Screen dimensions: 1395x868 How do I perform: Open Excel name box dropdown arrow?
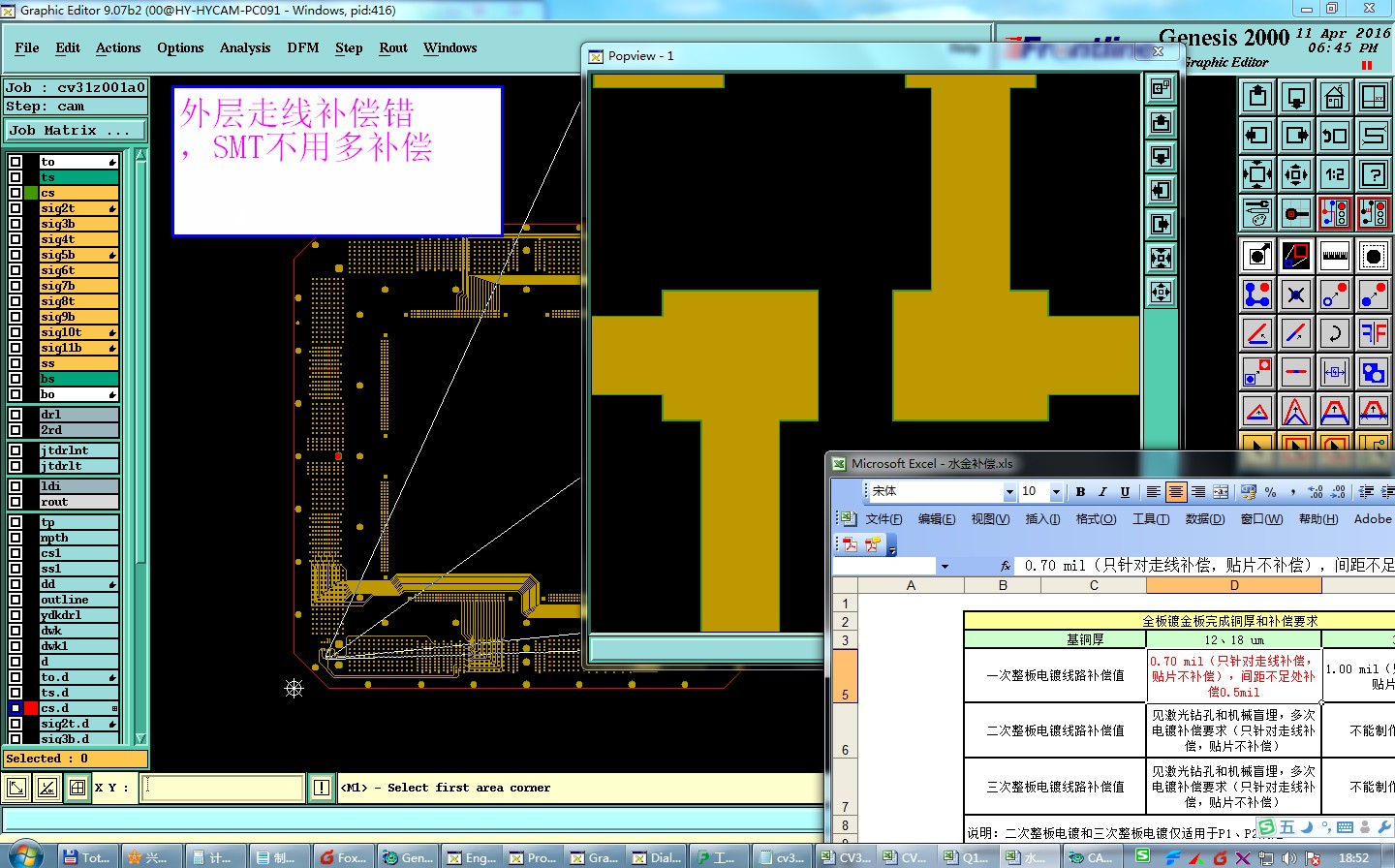click(945, 566)
